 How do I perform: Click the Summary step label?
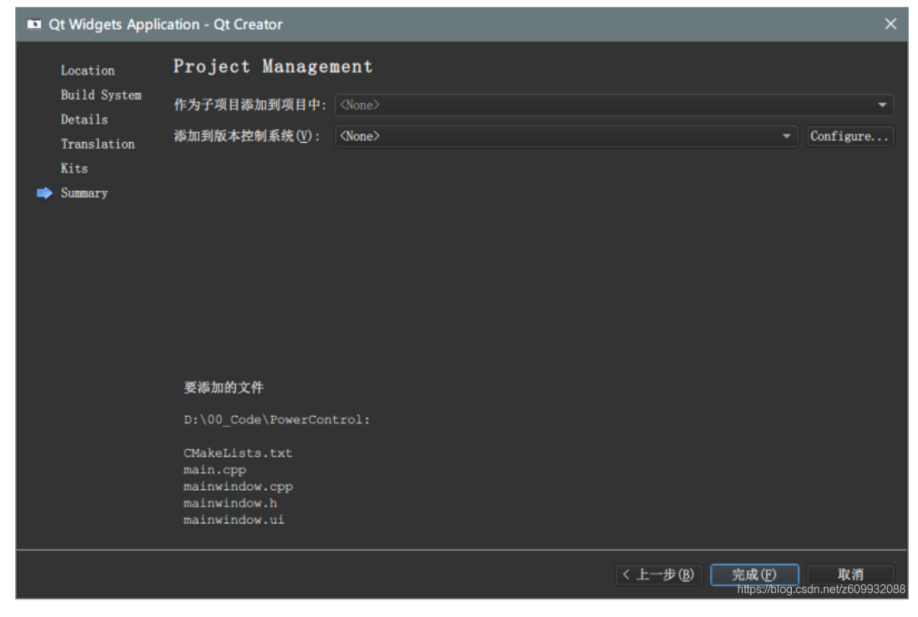(x=84, y=193)
